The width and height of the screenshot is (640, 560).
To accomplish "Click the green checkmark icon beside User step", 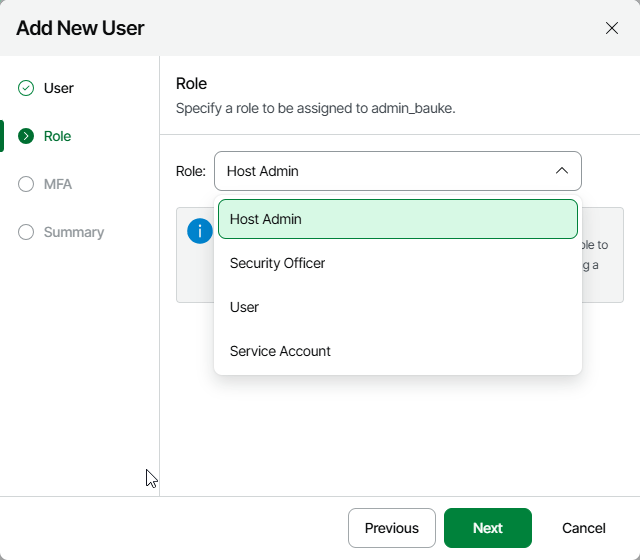I will [26, 88].
